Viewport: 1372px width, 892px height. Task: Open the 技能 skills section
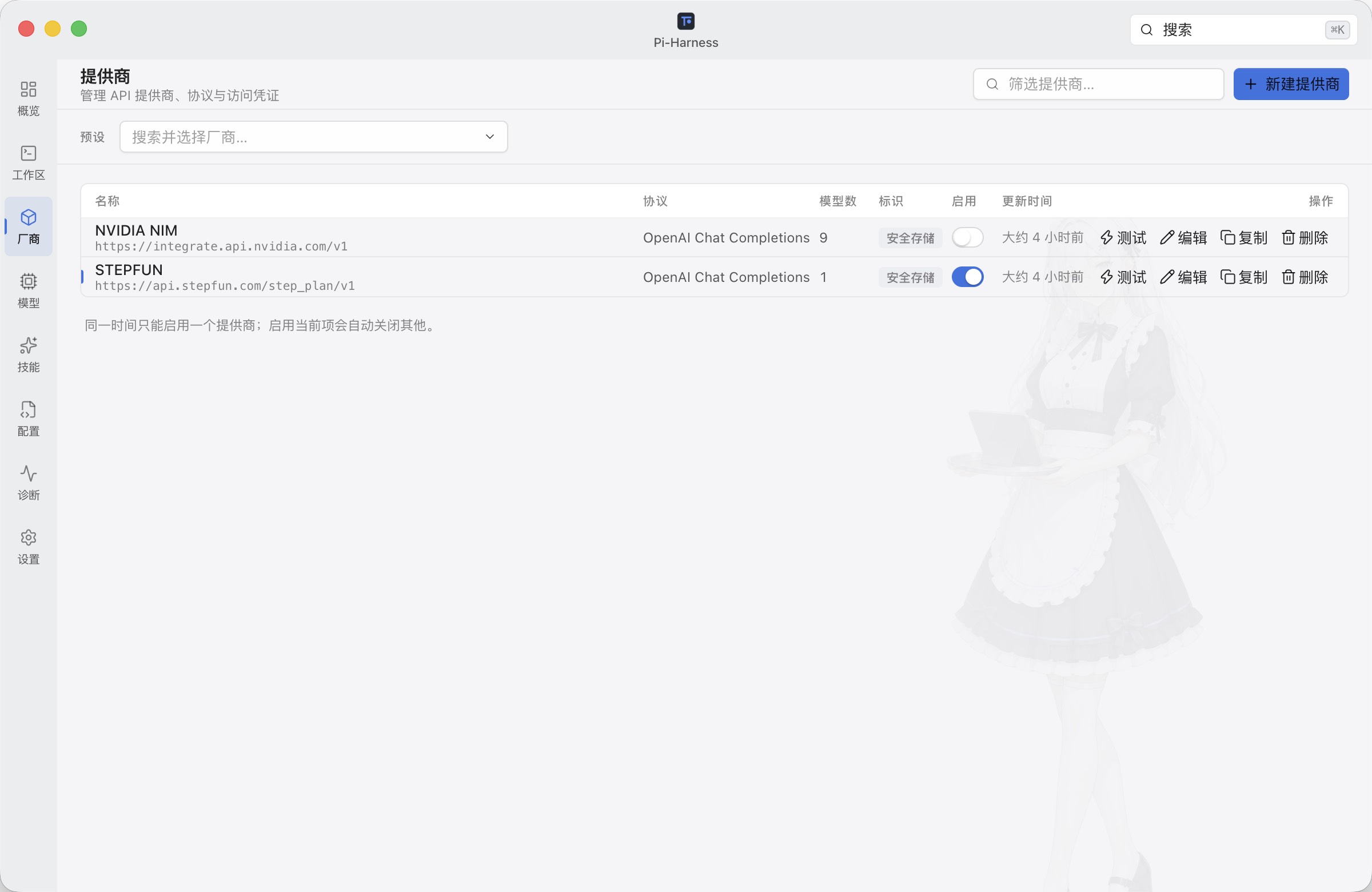click(28, 355)
